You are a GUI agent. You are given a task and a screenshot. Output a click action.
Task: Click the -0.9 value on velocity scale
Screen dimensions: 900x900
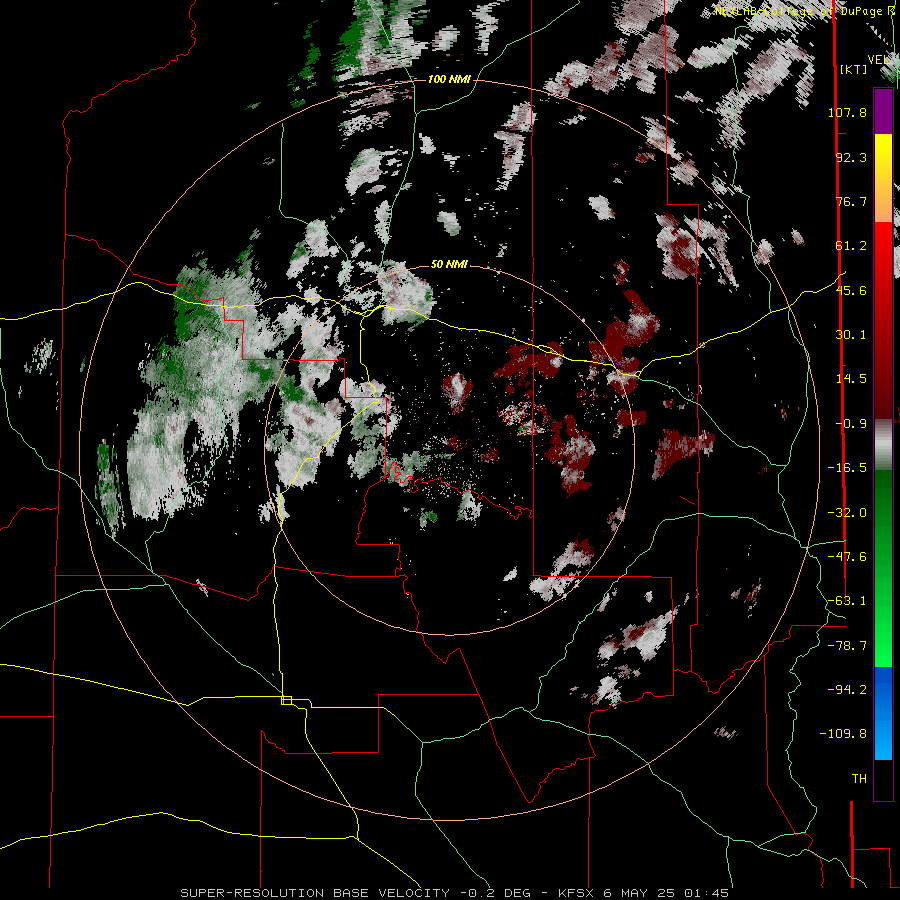(851, 424)
